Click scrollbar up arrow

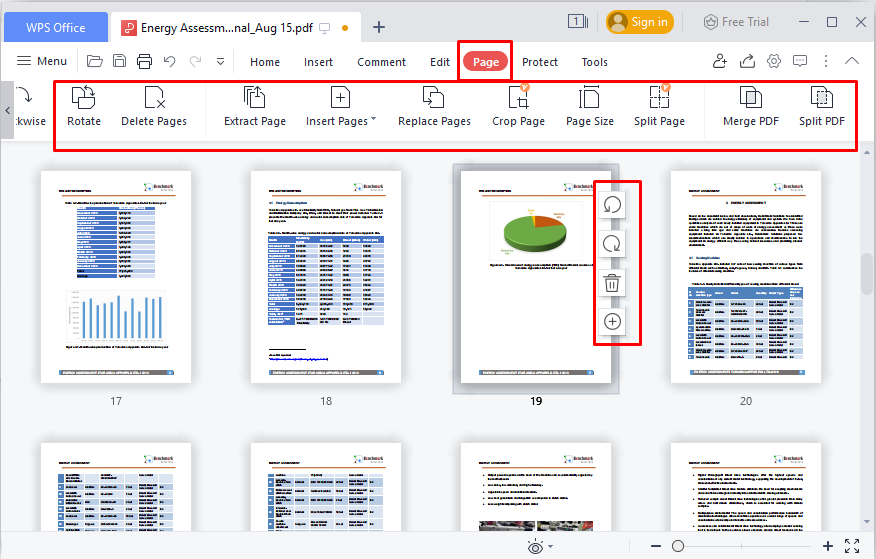point(867,152)
